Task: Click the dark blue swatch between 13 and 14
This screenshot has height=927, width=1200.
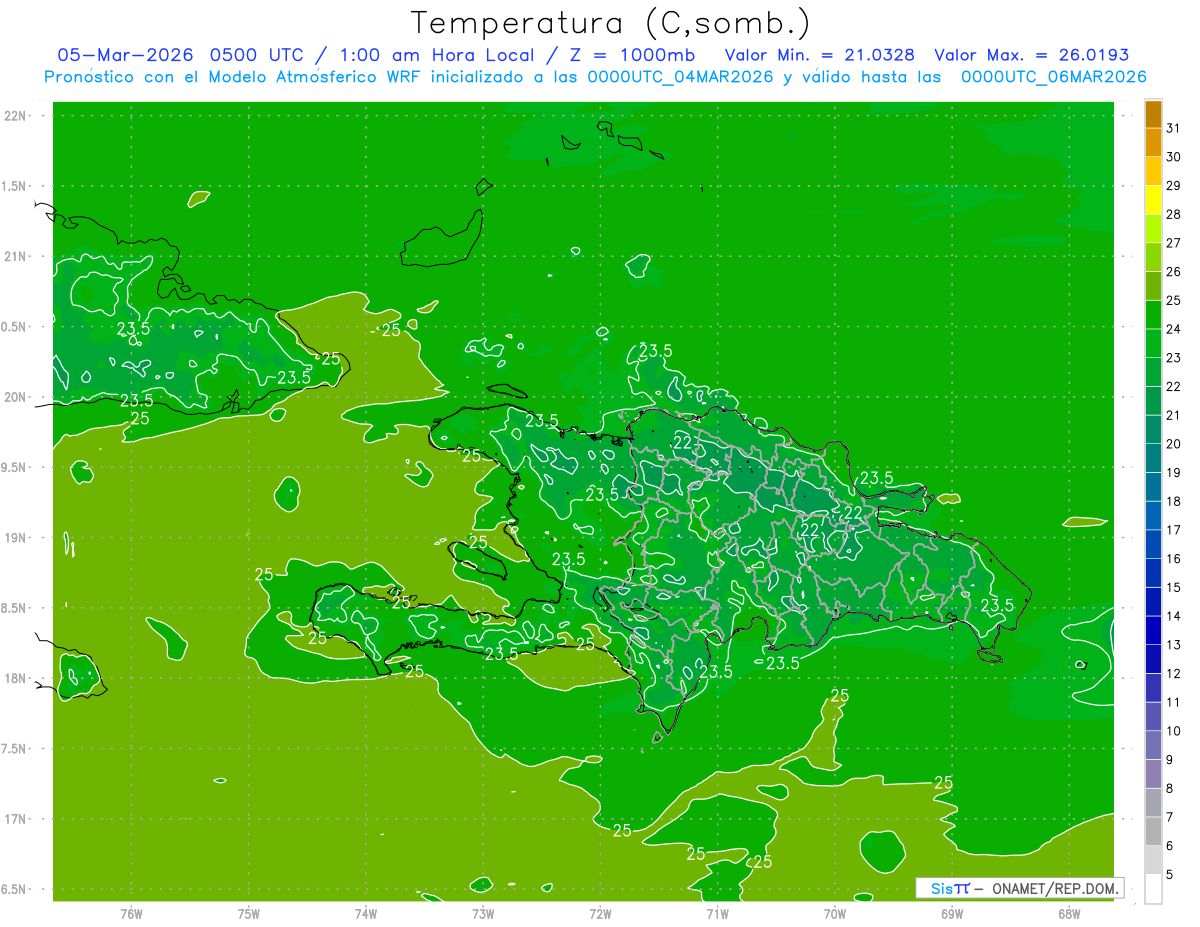Action: (1153, 631)
